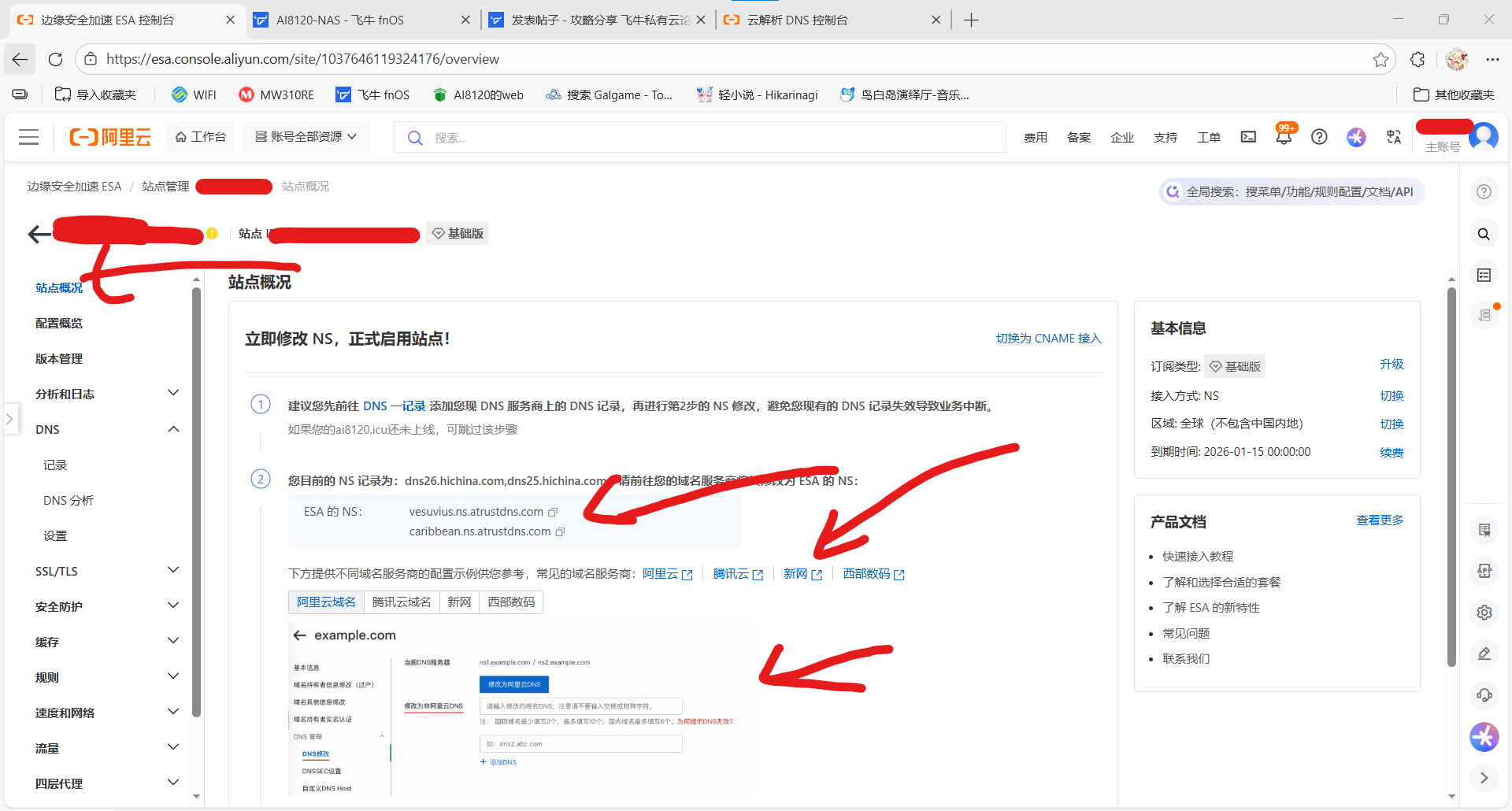Select the 西部数码 example tab
The image size is (1512, 811).
[511, 602]
